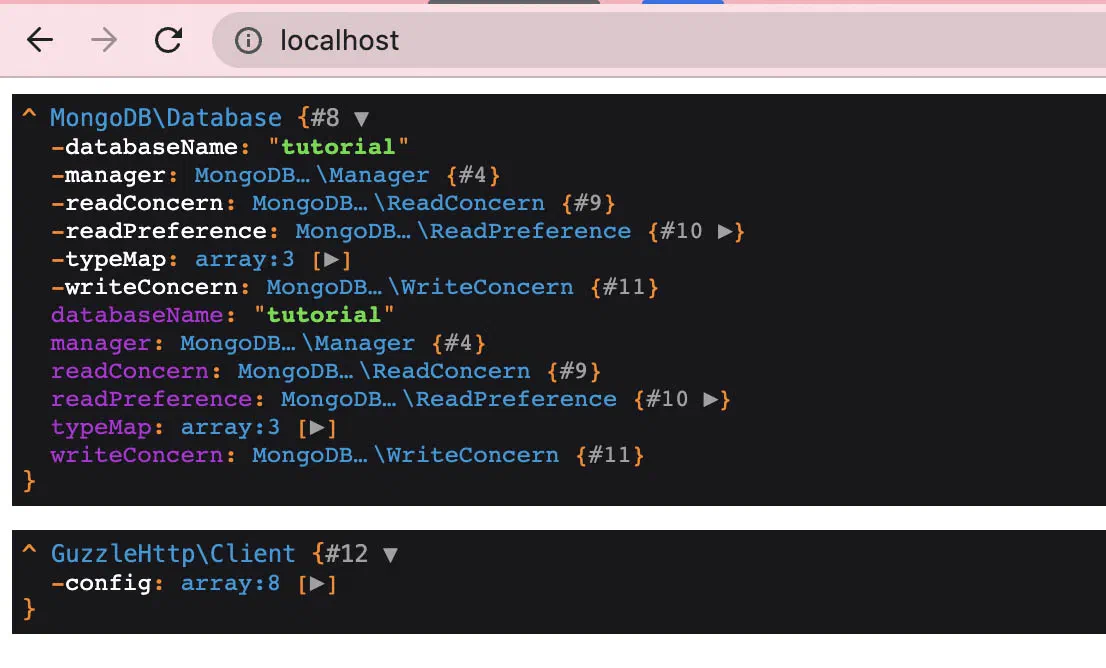This screenshot has height=668, width=1106.
Task: Click purple manager MongoDB…\Manager class
Action: 297,343
